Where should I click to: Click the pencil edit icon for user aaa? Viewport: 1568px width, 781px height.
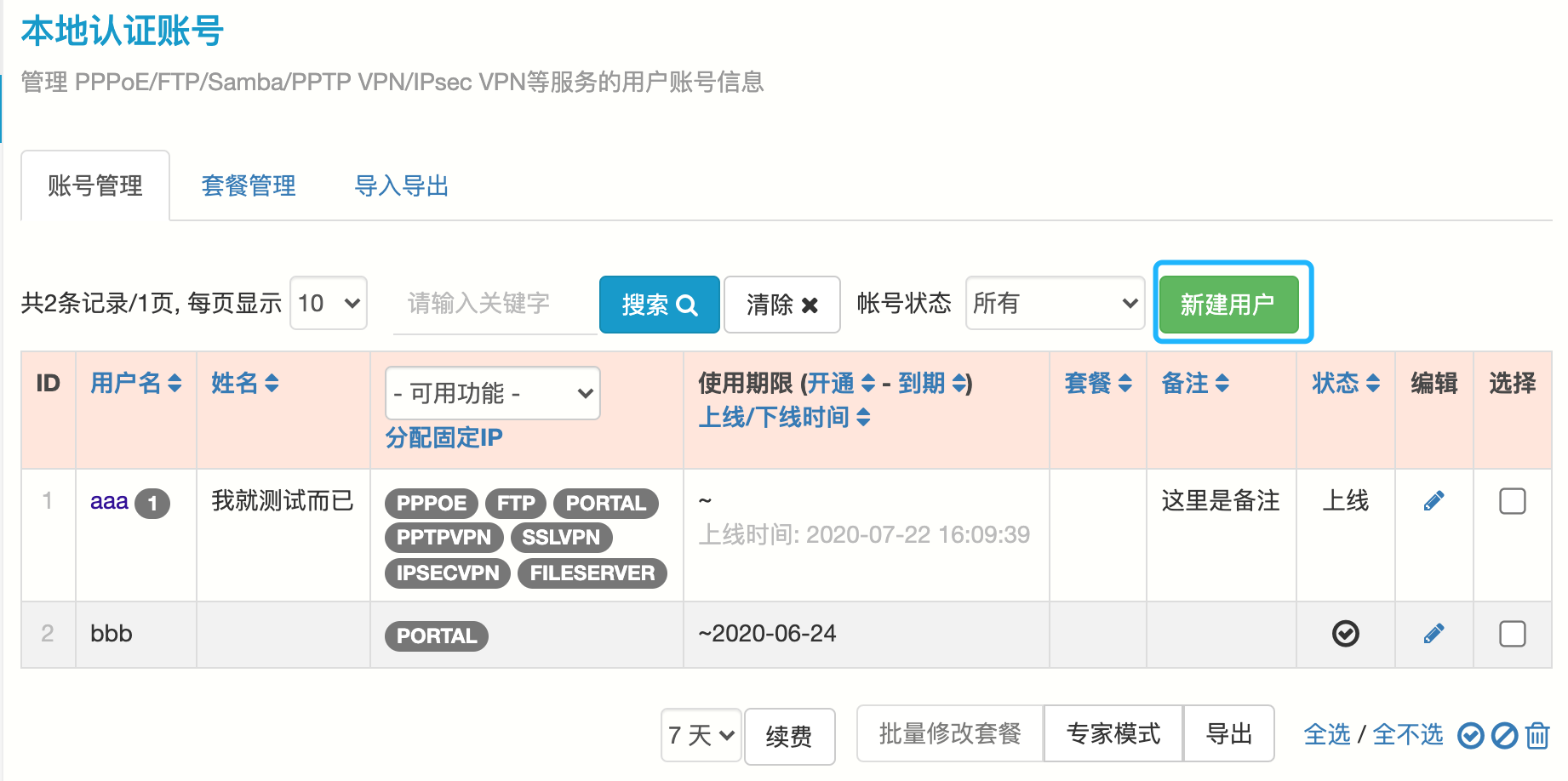[x=1434, y=501]
